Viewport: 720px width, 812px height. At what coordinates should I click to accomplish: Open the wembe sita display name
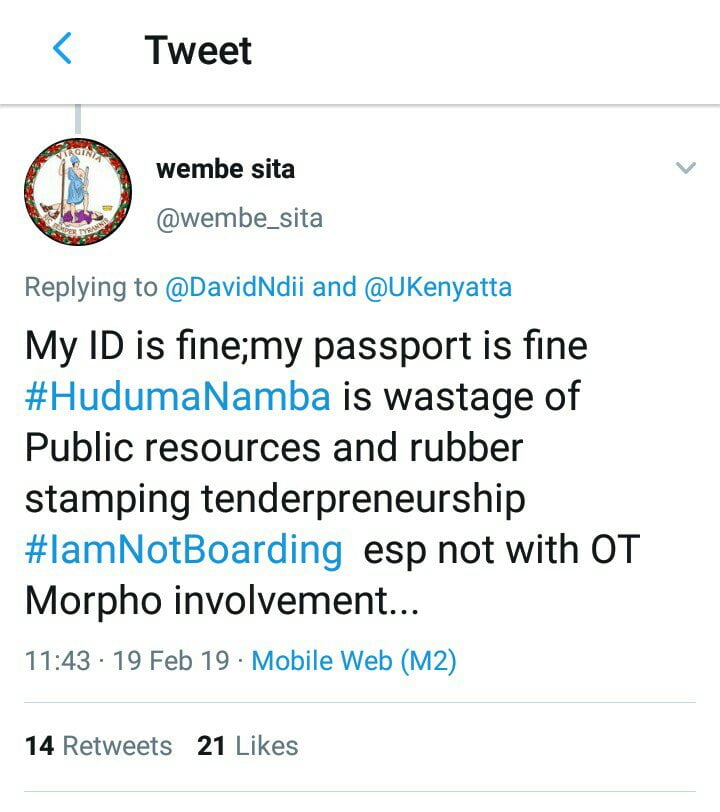pyautogui.click(x=225, y=169)
